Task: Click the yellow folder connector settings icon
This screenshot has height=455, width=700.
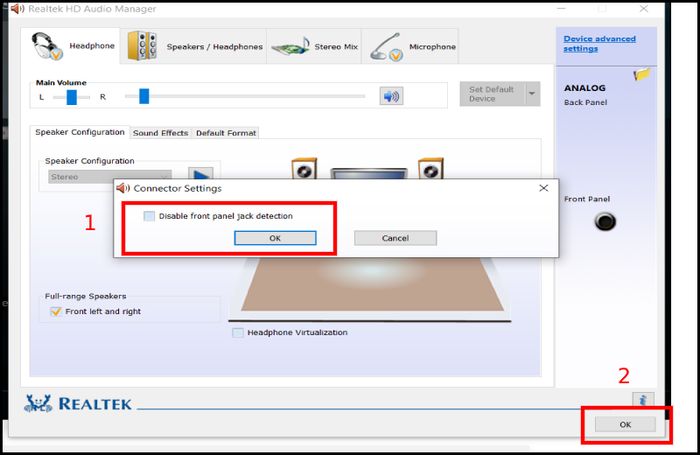Action: coord(642,74)
